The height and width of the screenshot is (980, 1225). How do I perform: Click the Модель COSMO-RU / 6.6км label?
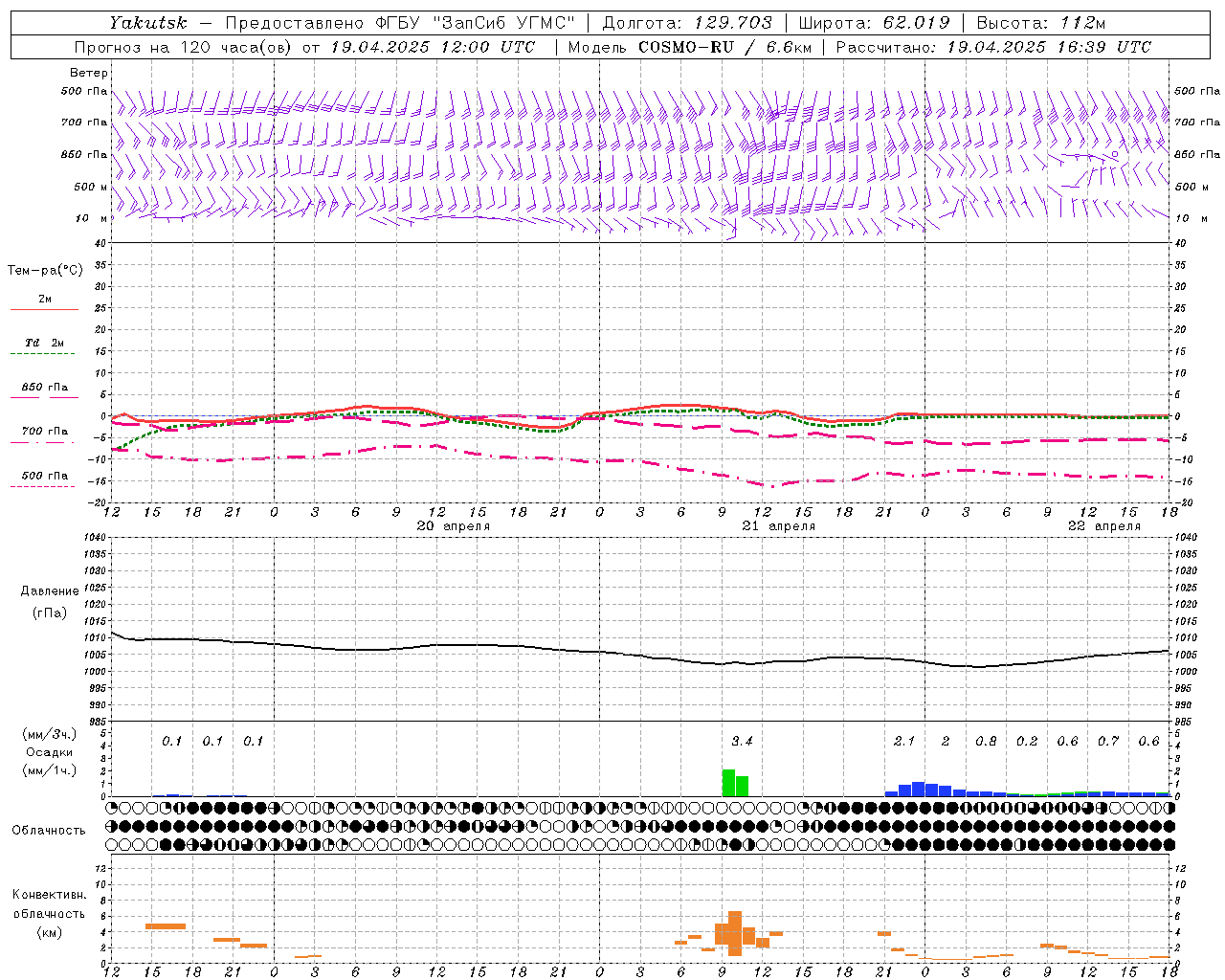pyautogui.click(x=689, y=47)
